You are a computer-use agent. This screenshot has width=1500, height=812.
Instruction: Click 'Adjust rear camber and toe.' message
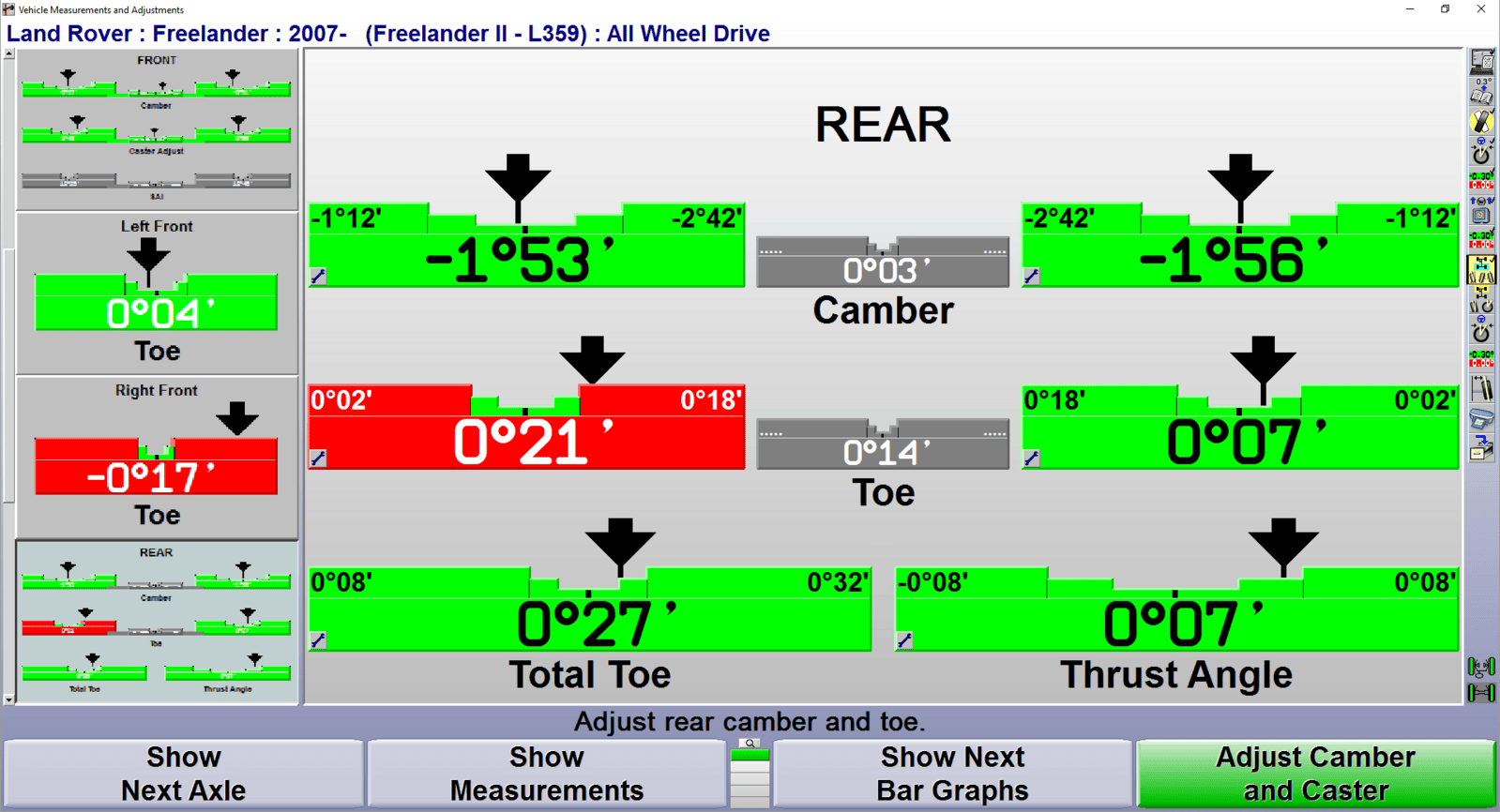click(x=750, y=722)
